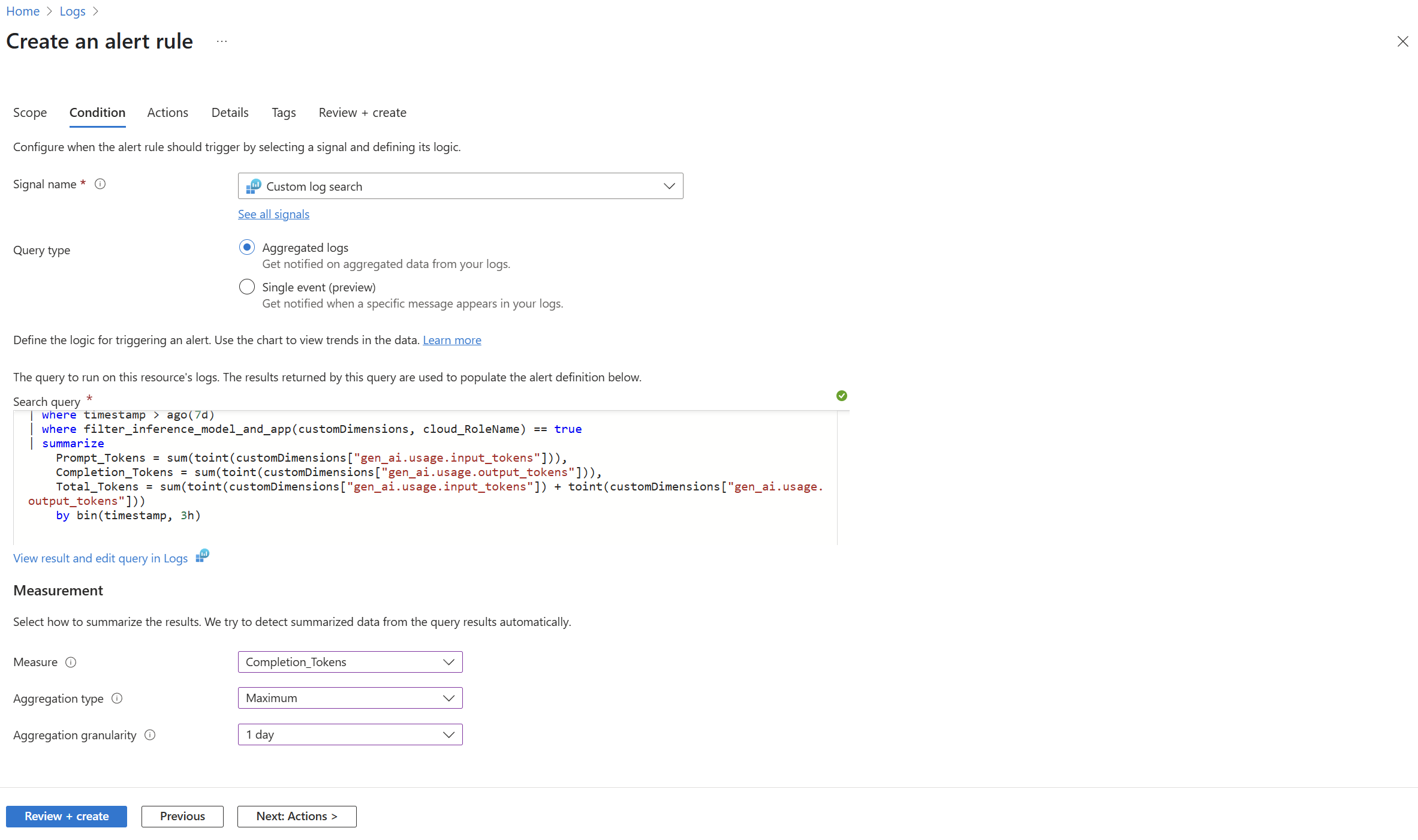Close the Create an alert rule pane
The width and height of the screenshot is (1418, 840).
[x=1402, y=41]
